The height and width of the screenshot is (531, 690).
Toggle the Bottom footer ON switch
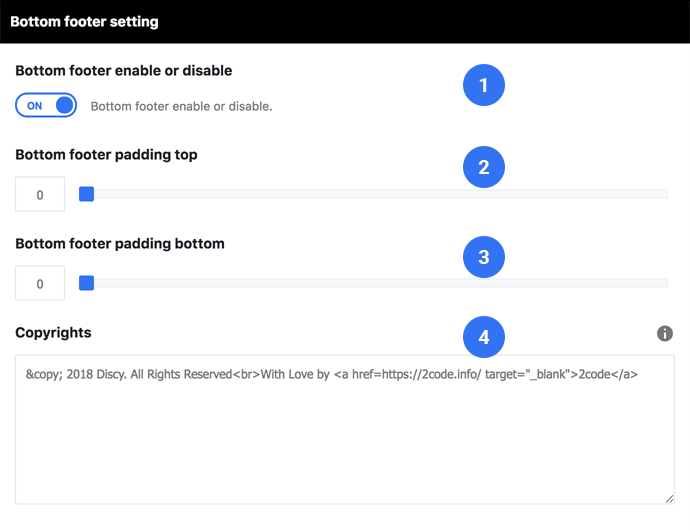click(x=46, y=105)
